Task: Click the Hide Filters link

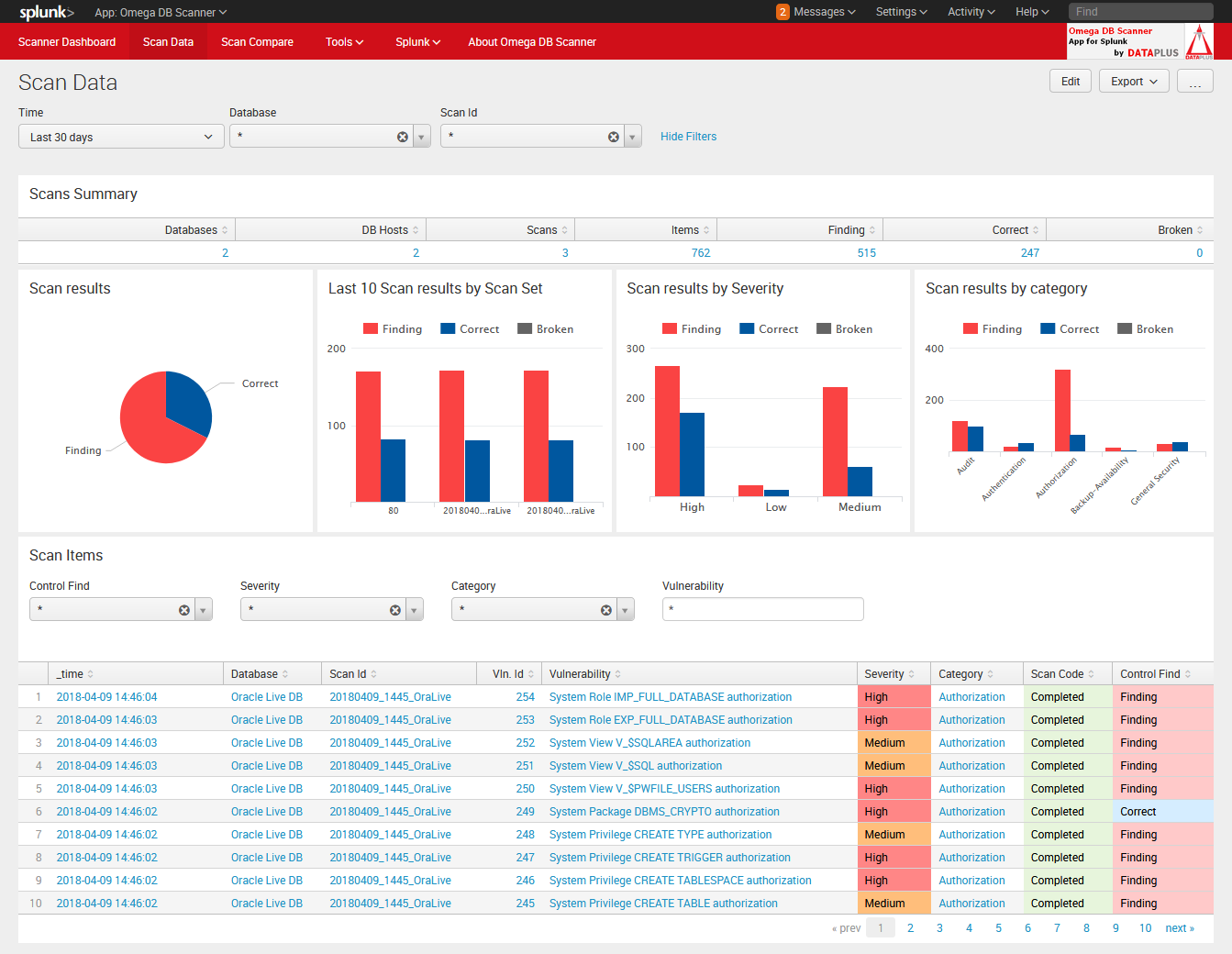Action: (x=688, y=135)
